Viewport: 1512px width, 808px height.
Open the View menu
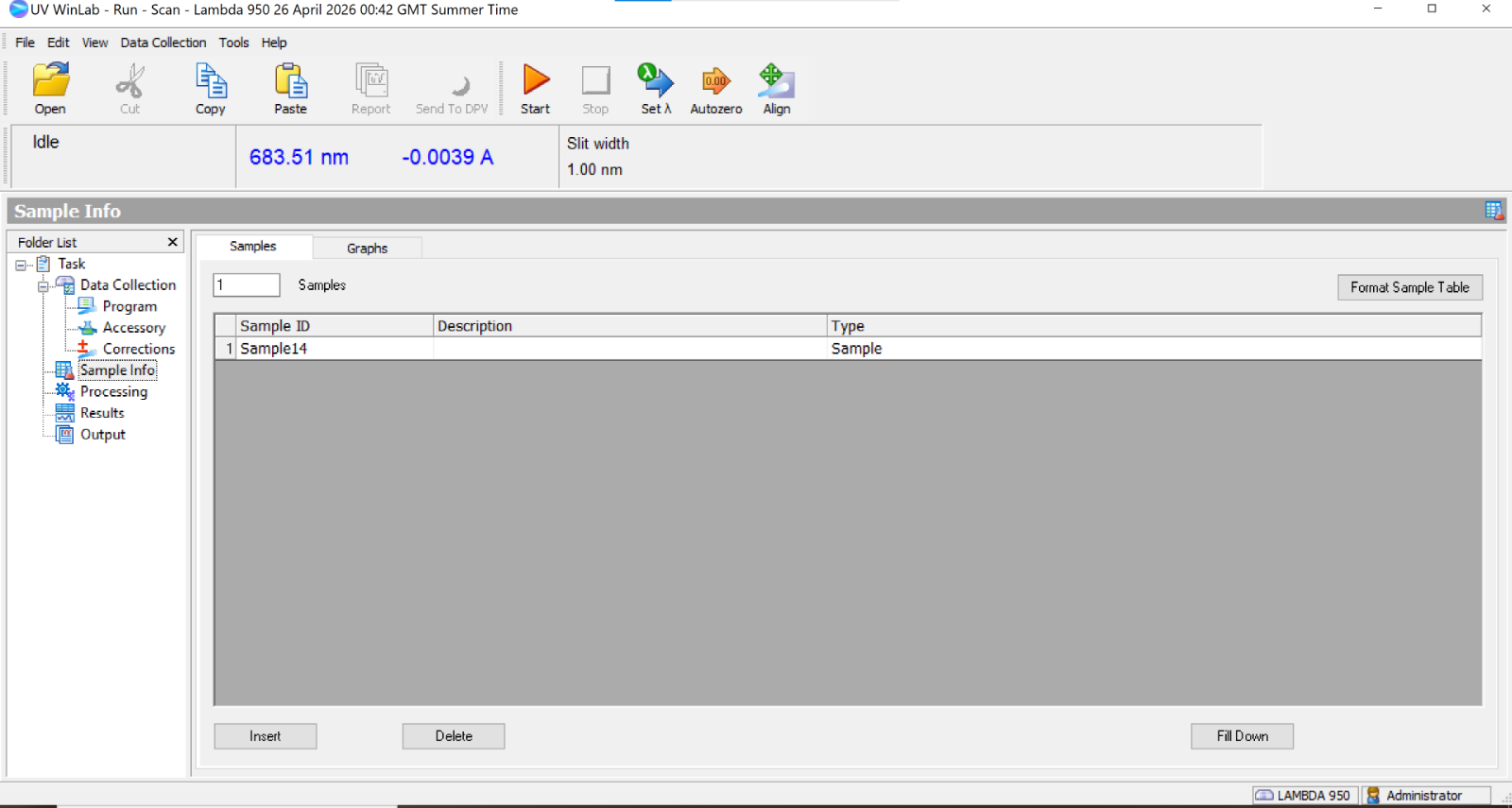[x=94, y=43]
